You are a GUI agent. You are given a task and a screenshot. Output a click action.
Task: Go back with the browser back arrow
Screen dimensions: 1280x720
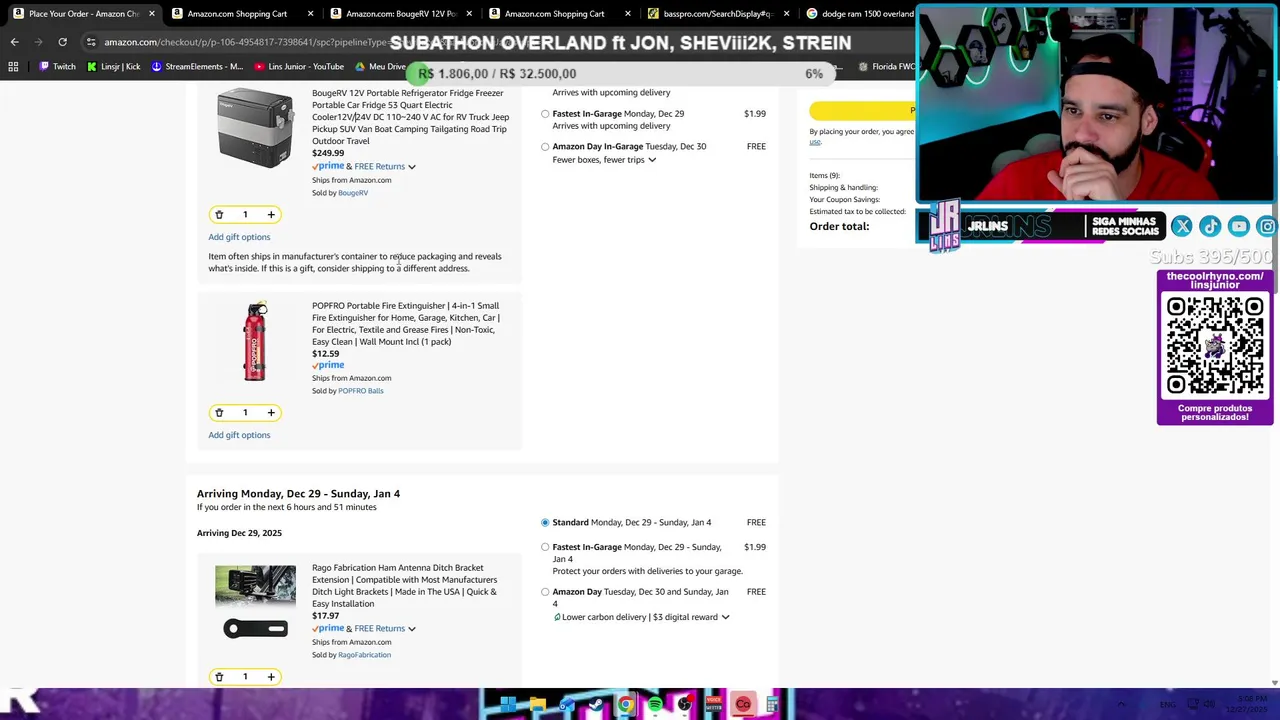(14, 42)
